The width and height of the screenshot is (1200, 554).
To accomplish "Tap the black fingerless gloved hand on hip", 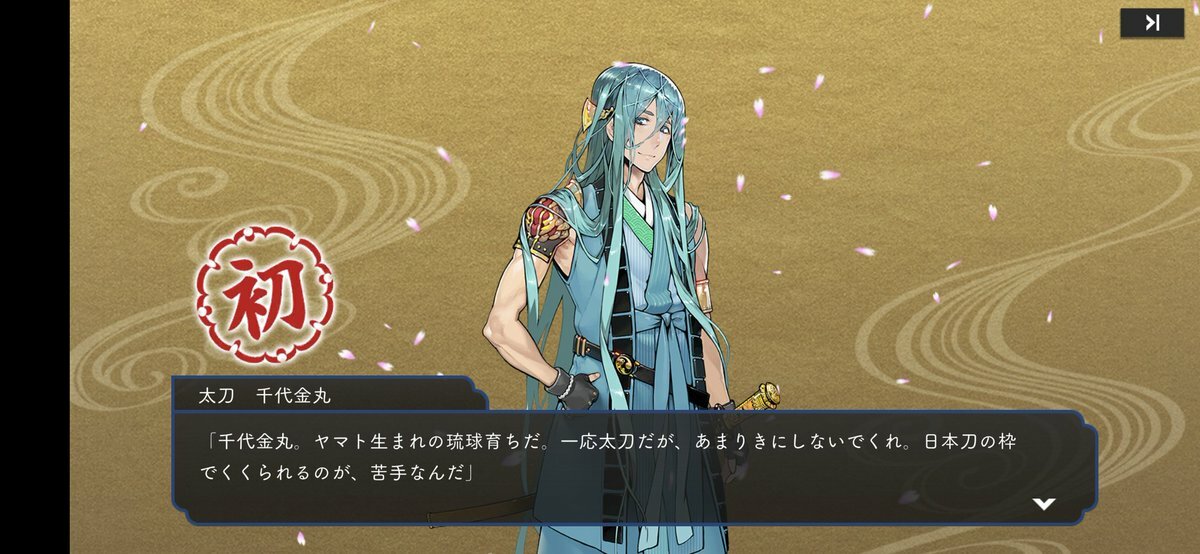I will (x=576, y=383).
